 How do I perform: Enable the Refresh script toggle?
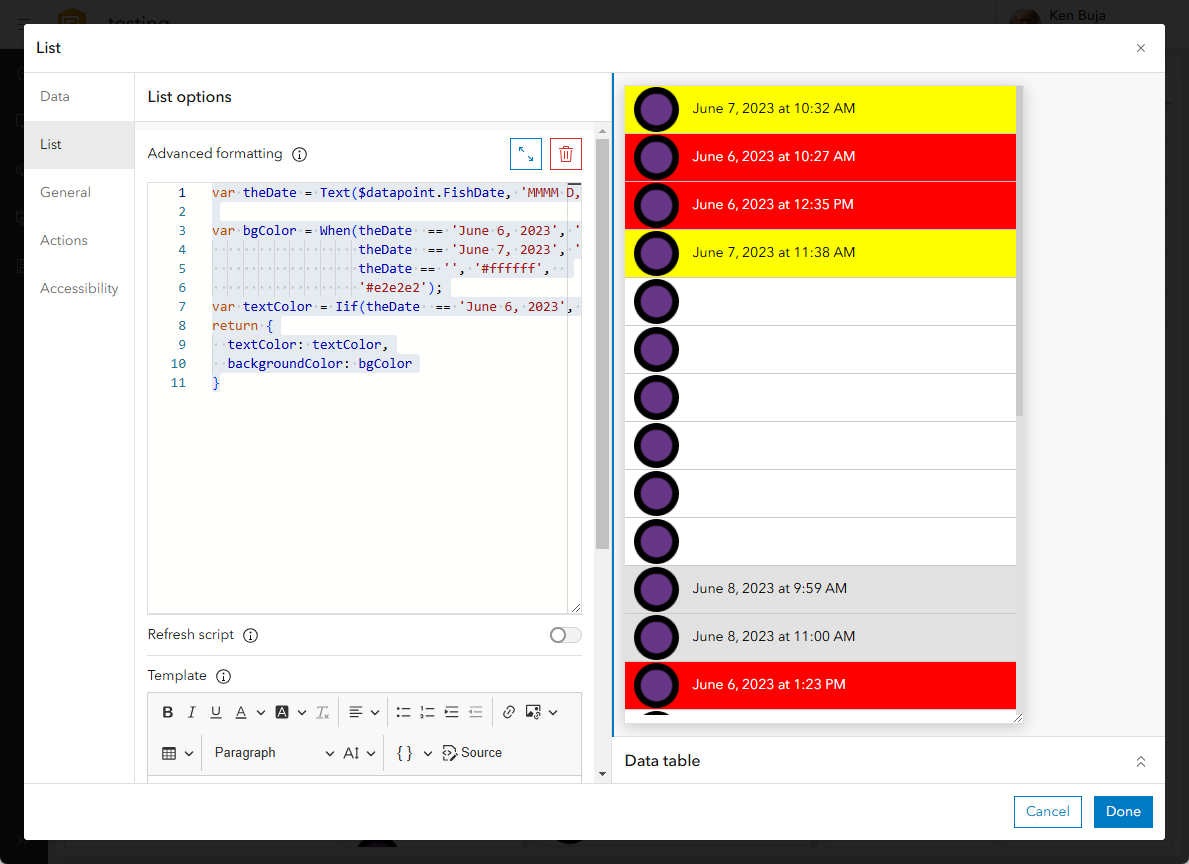(x=564, y=635)
